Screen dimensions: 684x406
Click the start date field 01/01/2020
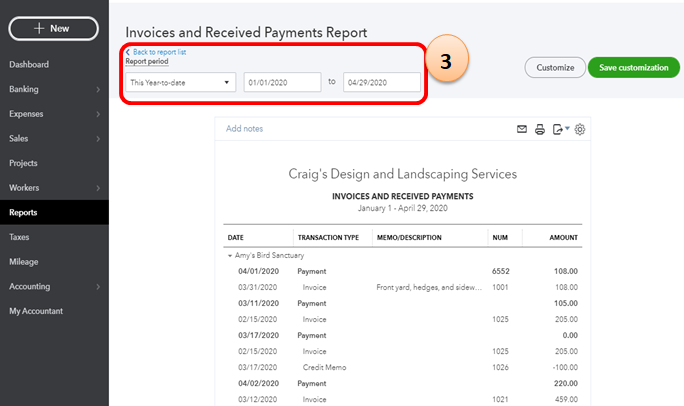281,81
